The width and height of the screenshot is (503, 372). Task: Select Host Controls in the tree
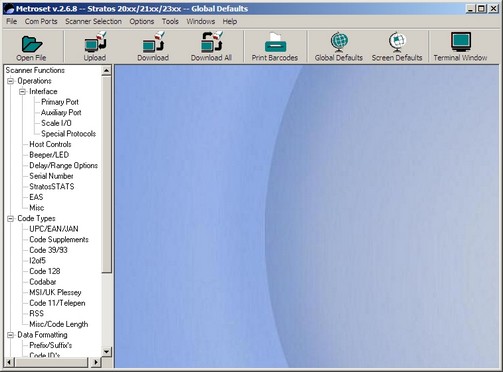[50, 144]
